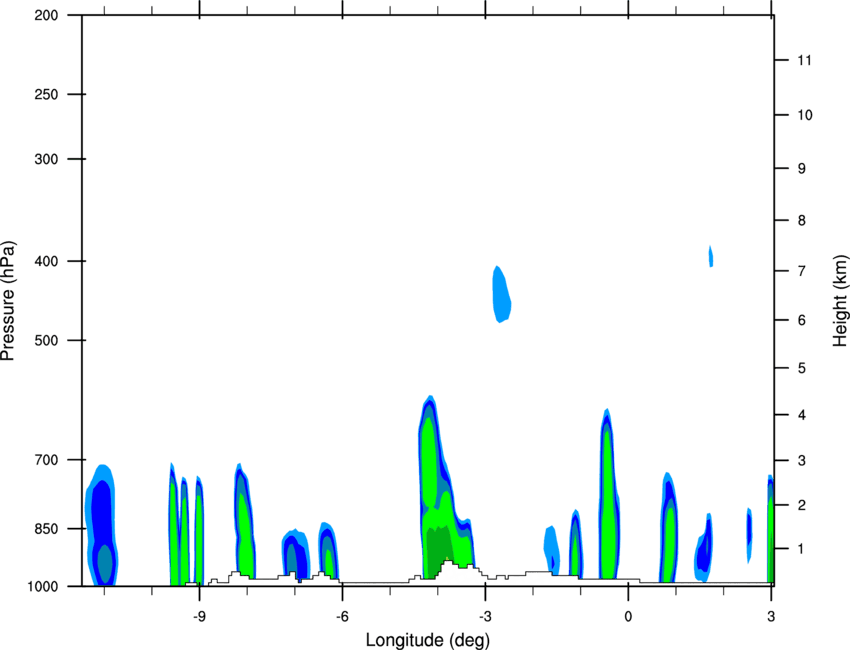Click the 200 pressure tick label
The height and width of the screenshot is (650, 850).
click(x=46, y=15)
